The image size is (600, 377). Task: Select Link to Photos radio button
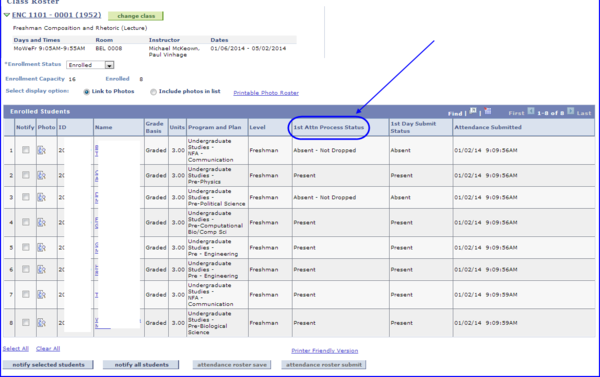click(x=86, y=92)
